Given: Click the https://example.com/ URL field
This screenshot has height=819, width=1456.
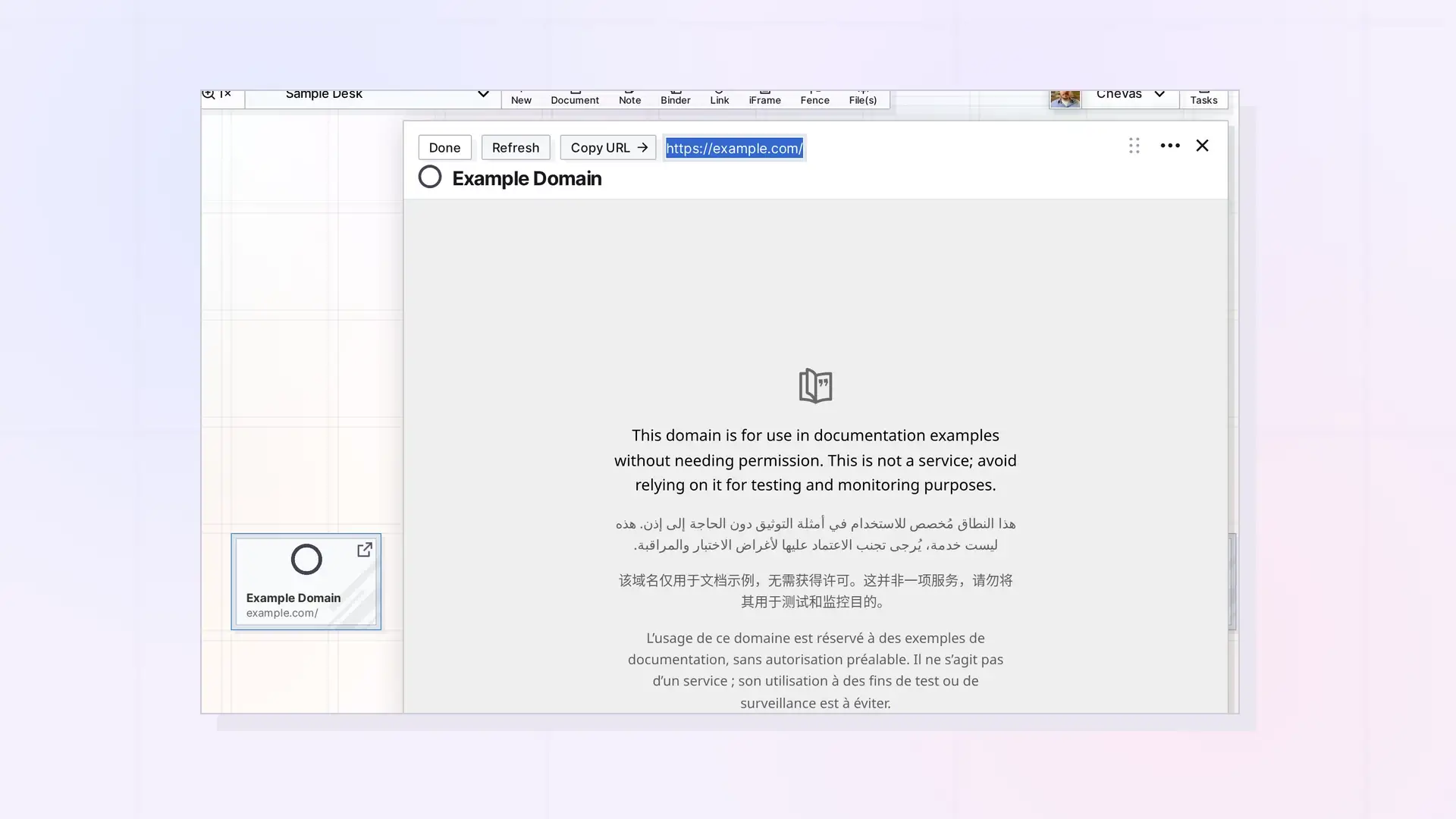Looking at the screenshot, I should point(734,148).
